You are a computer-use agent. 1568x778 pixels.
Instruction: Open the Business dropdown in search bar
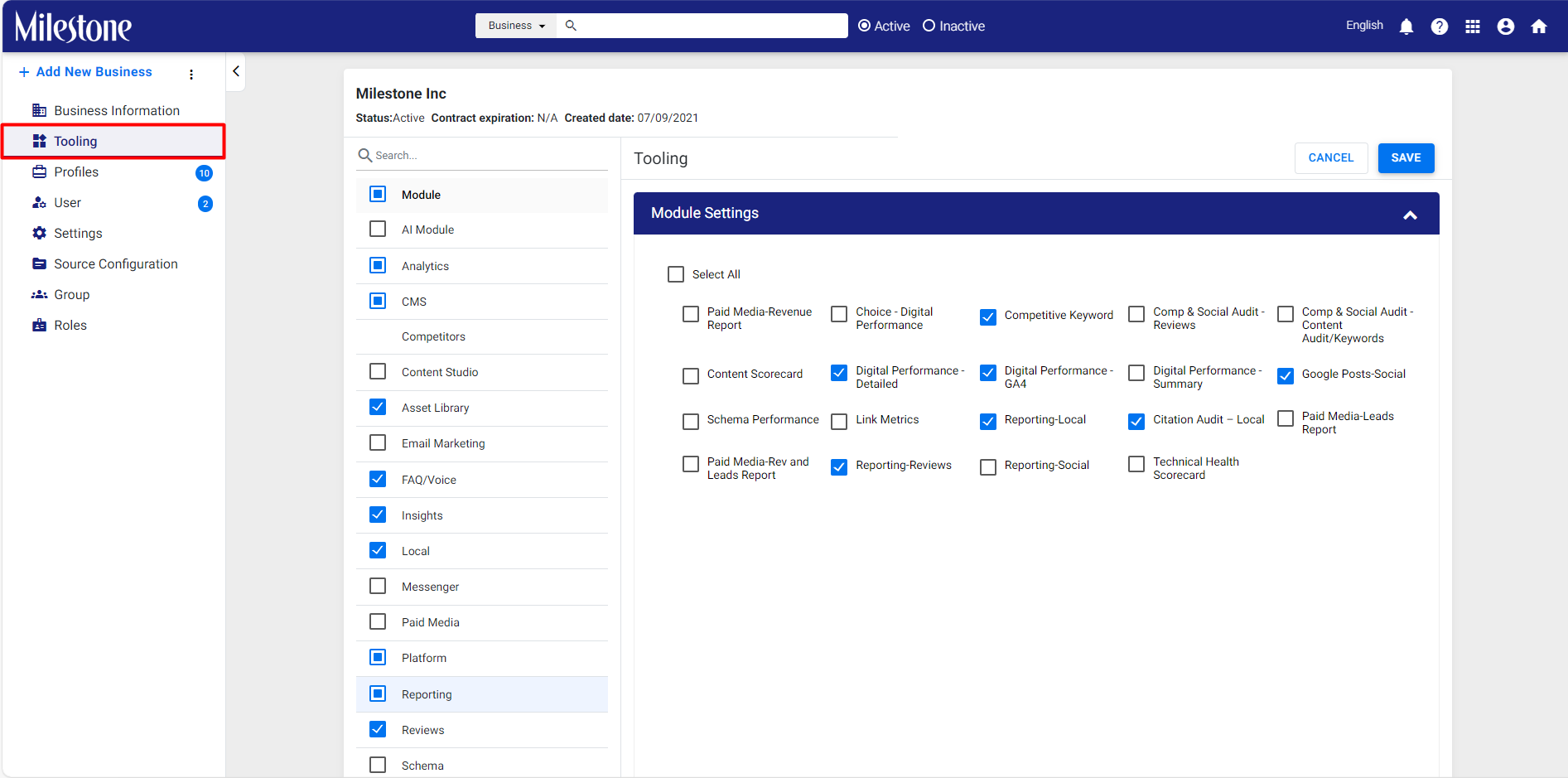[516, 26]
